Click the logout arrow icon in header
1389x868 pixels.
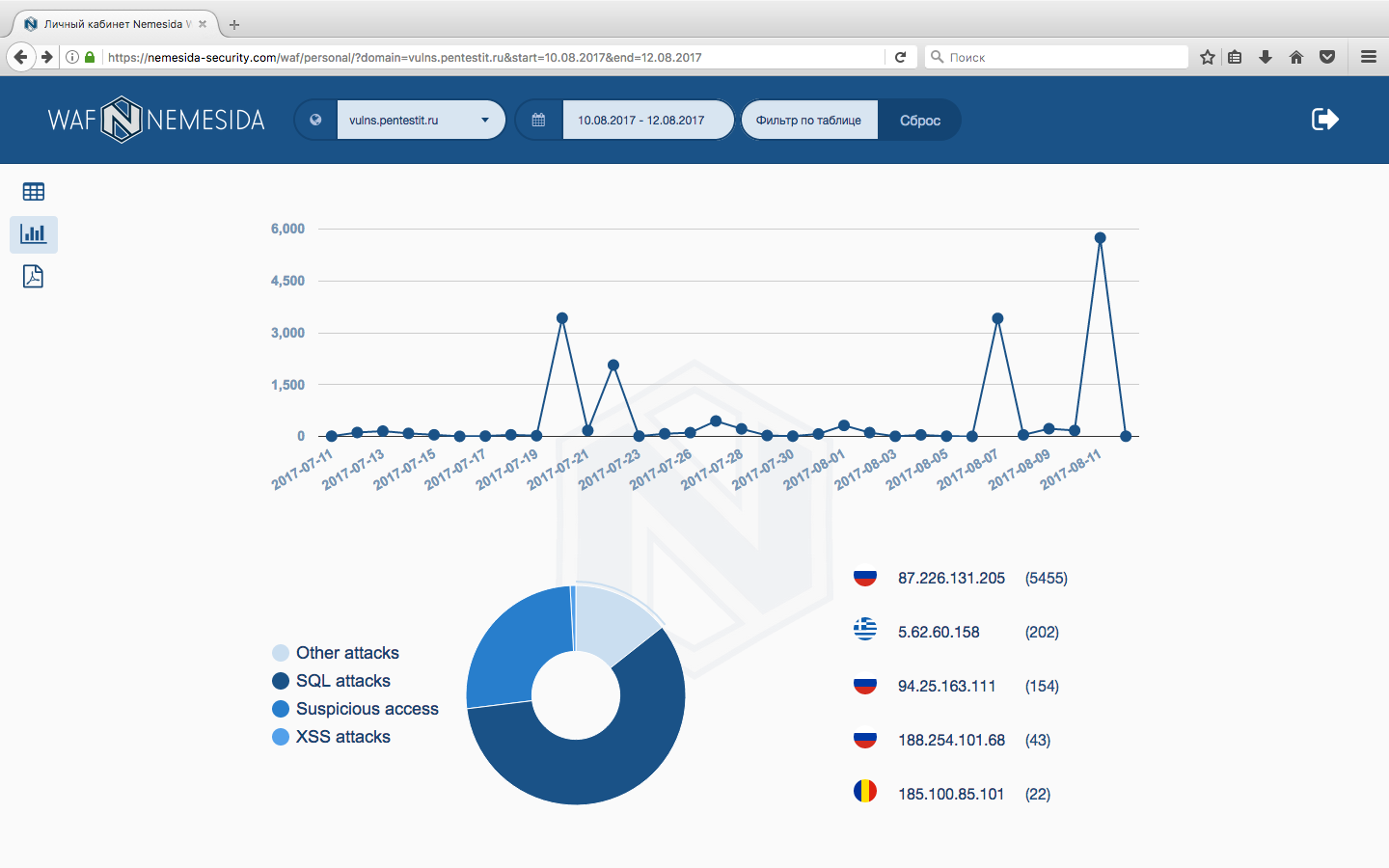[x=1325, y=120]
